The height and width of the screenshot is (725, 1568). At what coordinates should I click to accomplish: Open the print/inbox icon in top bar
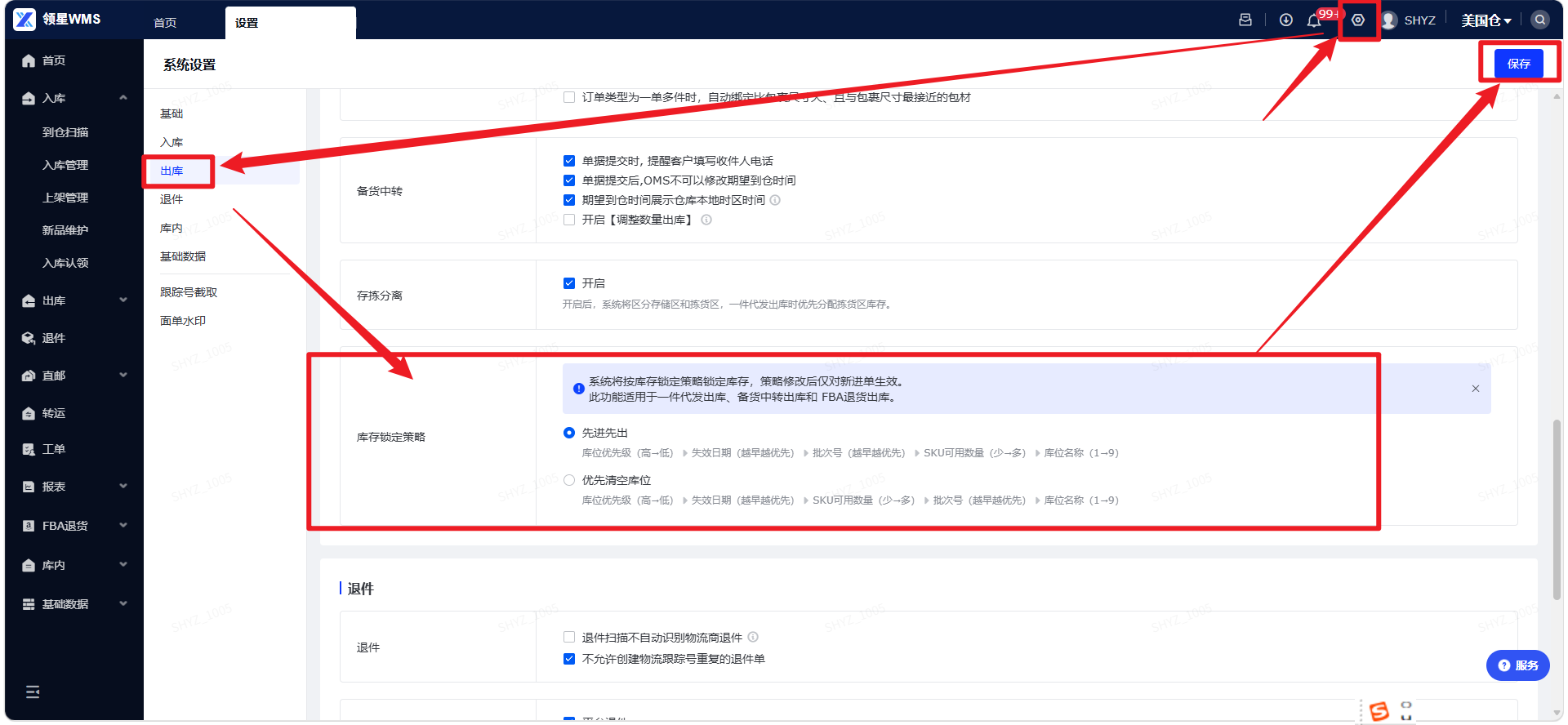(x=1245, y=20)
